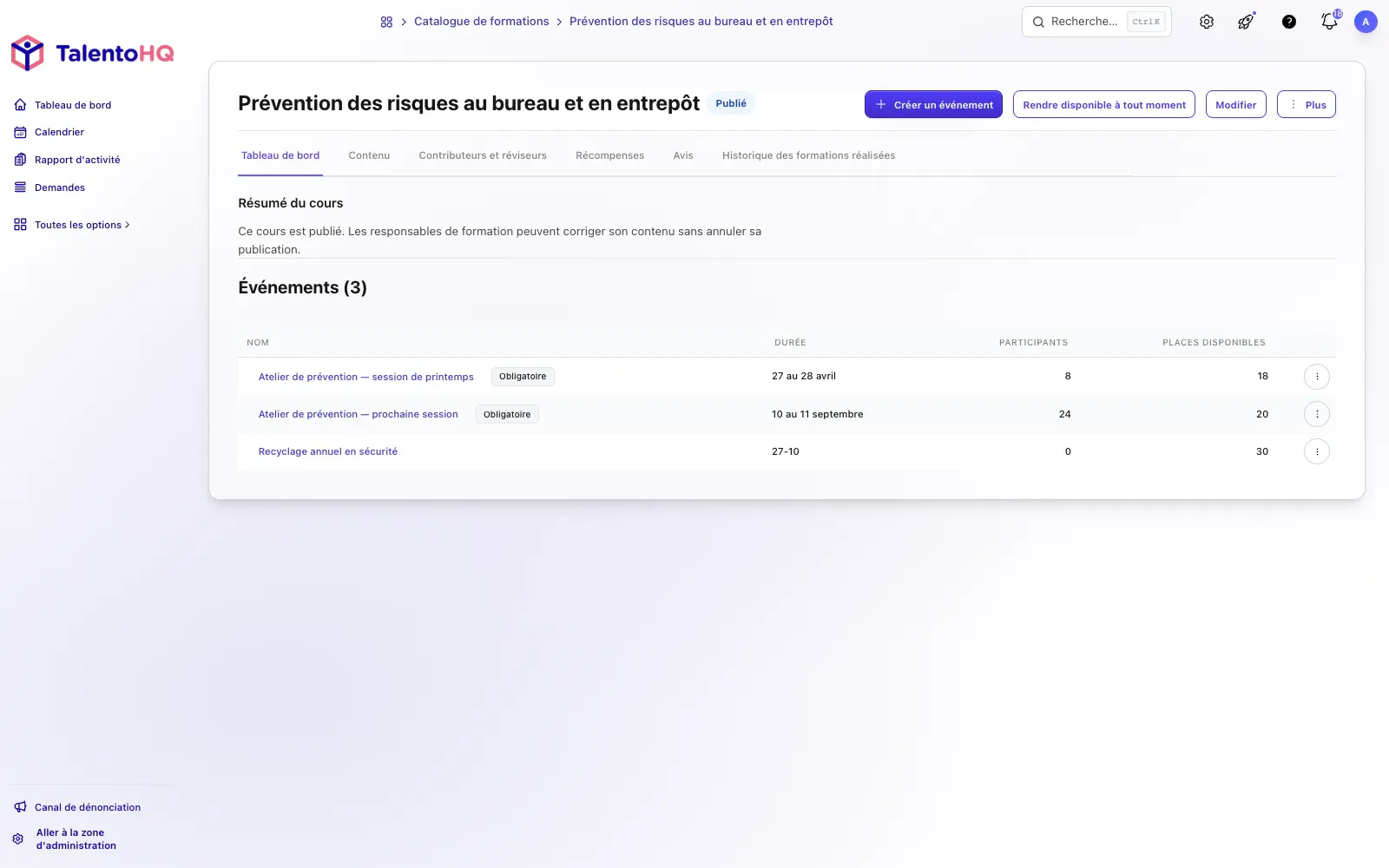The height and width of the screenshot is (868, 1389).
Task: Open the Avis tab
Action: [x=683, y=155]
